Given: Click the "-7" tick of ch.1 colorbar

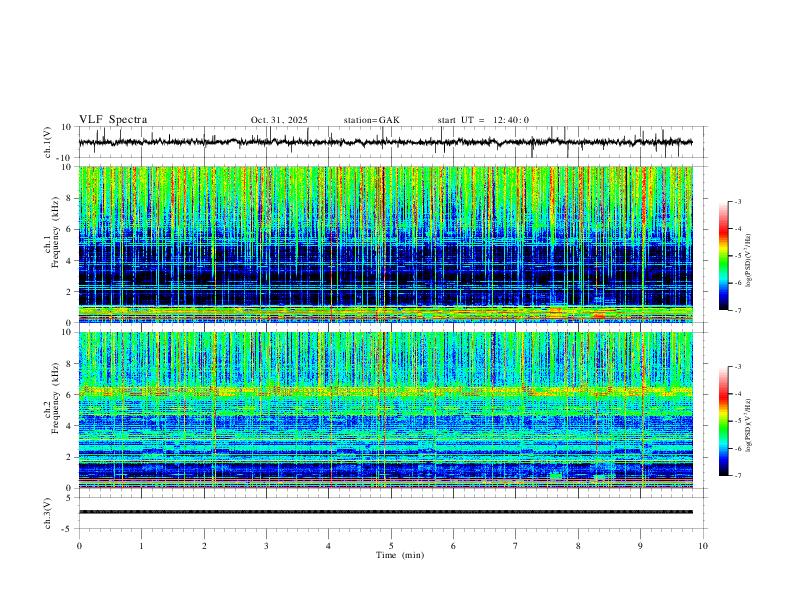Looking at the screenshot, I should pos(738,310).
